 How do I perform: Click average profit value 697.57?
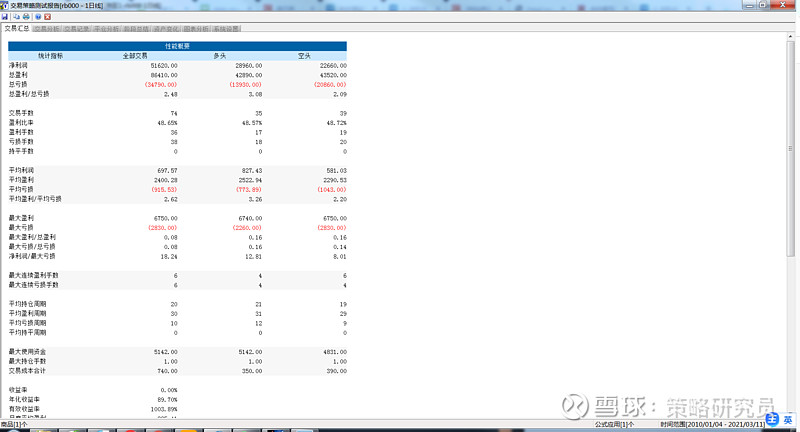point(167,170)
